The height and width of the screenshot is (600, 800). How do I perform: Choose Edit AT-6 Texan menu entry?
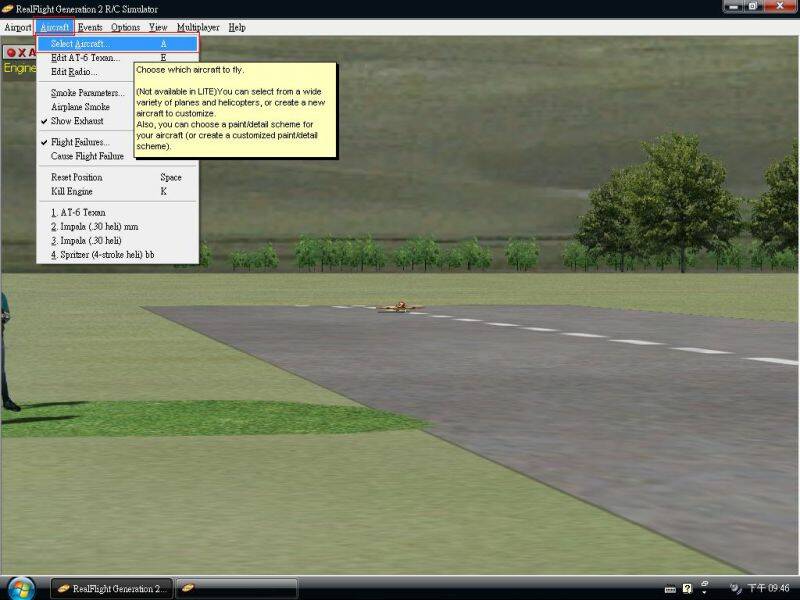coord(118,58)
